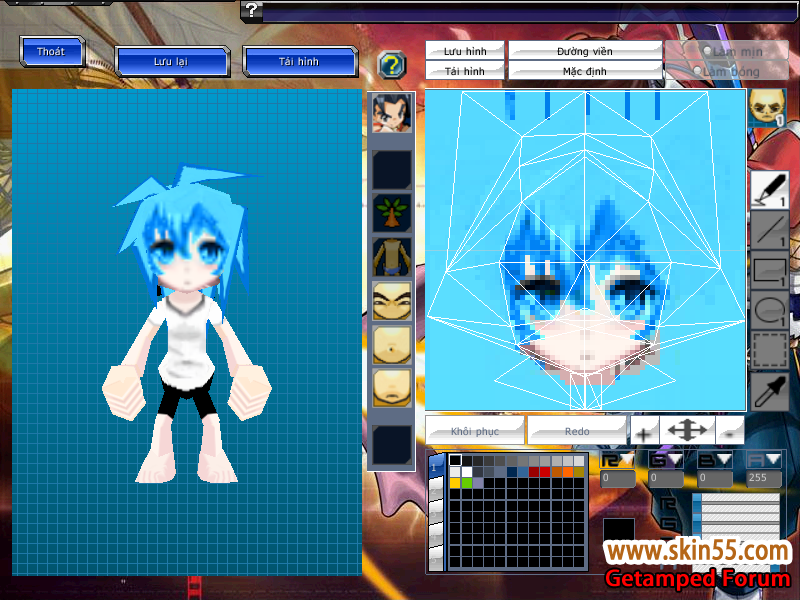Image resolution: width=800 pixels, height=600 pixels.
Task: Click the four-way move arrows icon
Action: (687, 431)
